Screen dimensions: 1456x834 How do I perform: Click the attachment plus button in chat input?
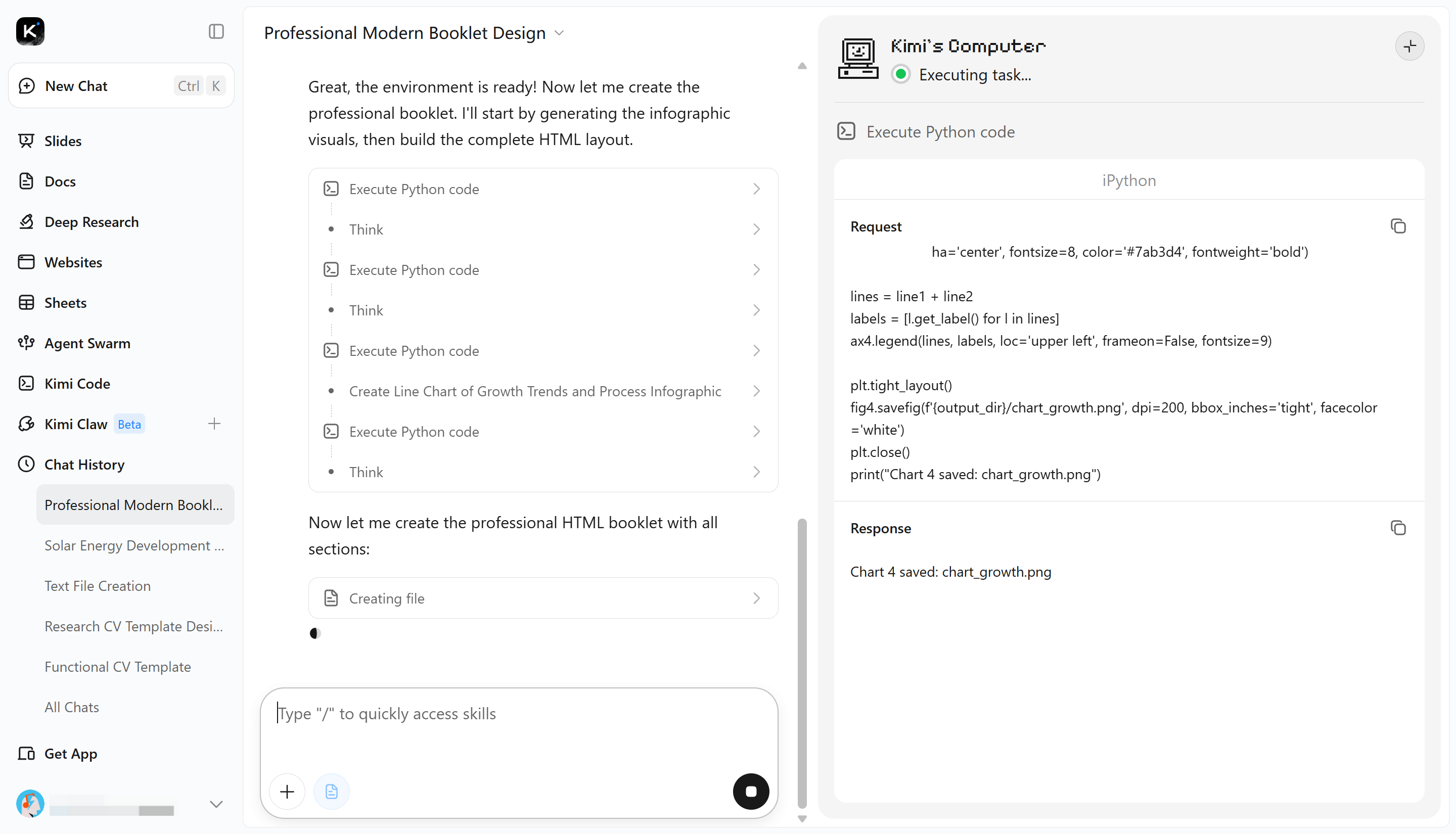pyautogui.click(x=287, y=792)
